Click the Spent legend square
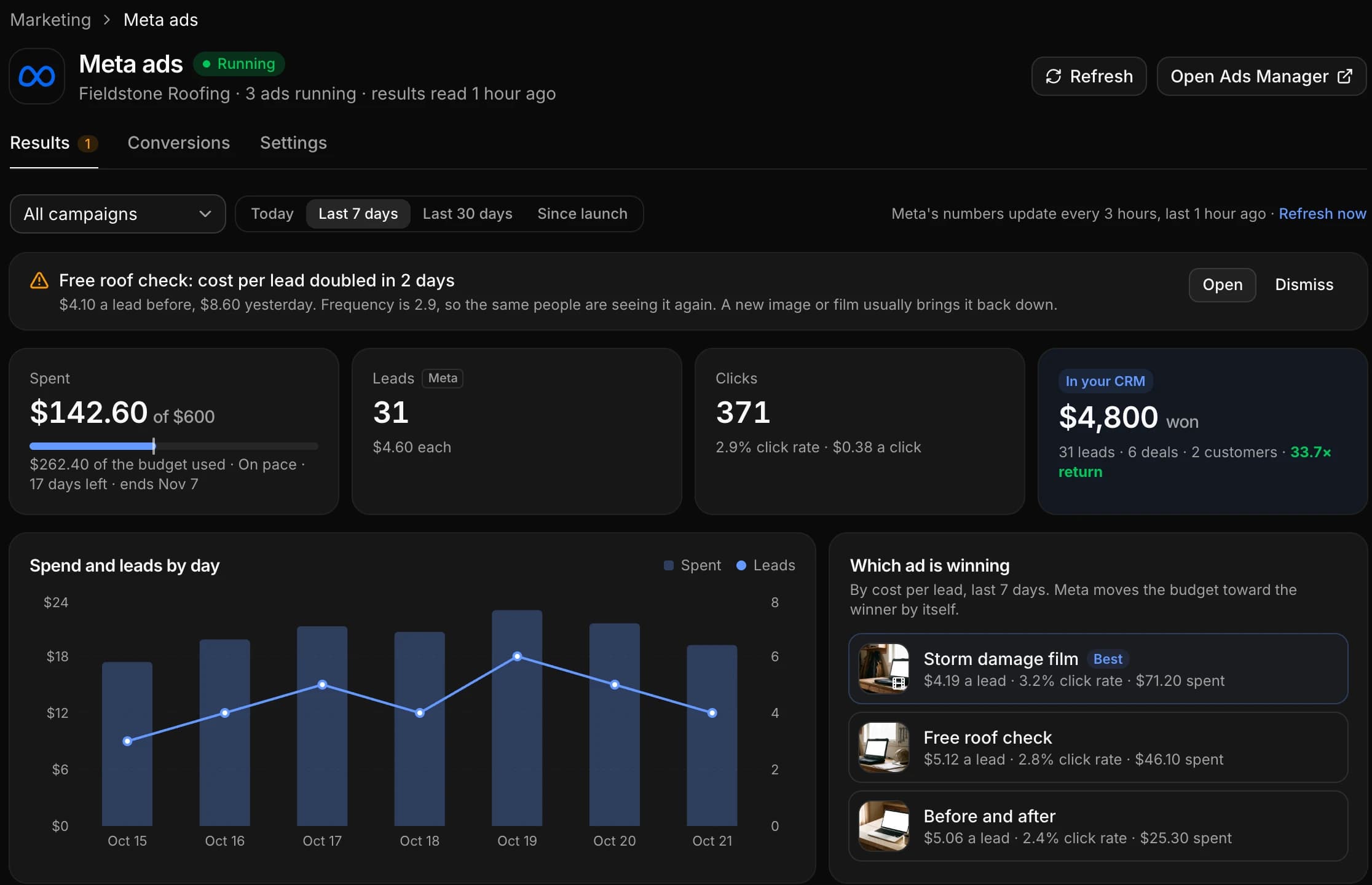 669,565
